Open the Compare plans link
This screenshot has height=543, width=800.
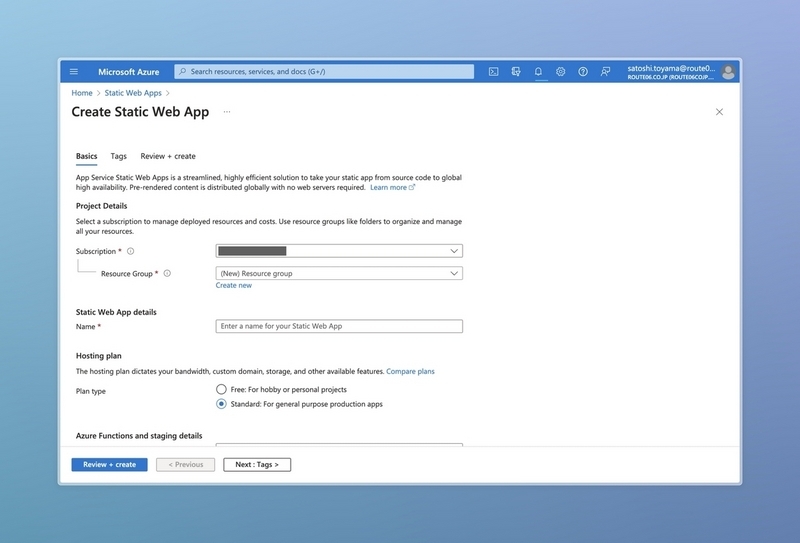click(410, 372)
